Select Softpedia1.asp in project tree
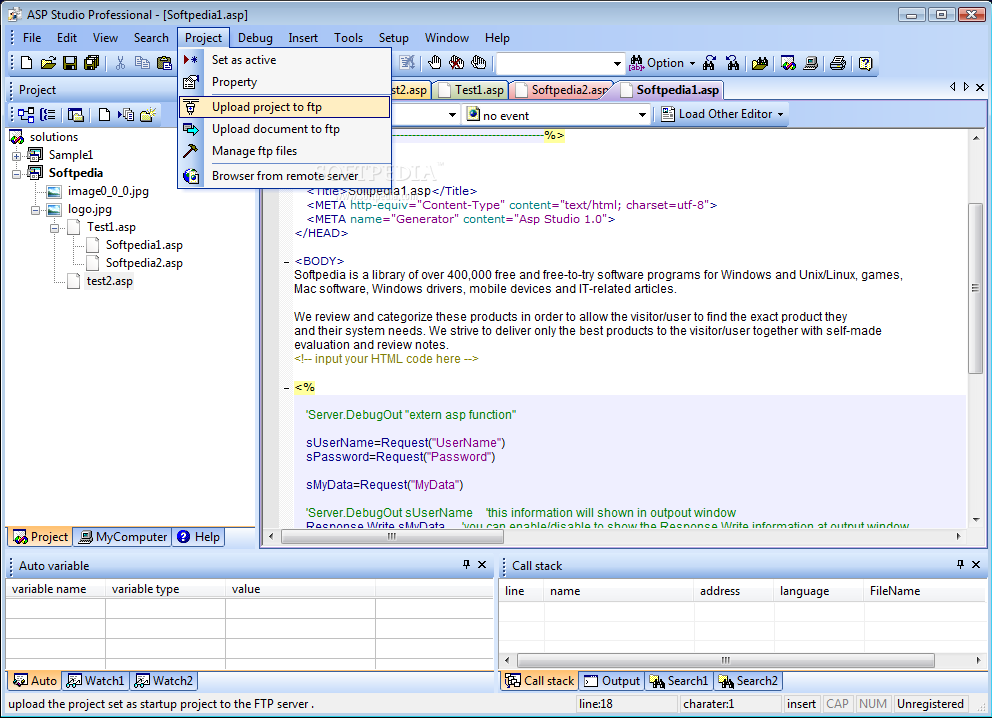Screen dimensions: 992x718 144,245
